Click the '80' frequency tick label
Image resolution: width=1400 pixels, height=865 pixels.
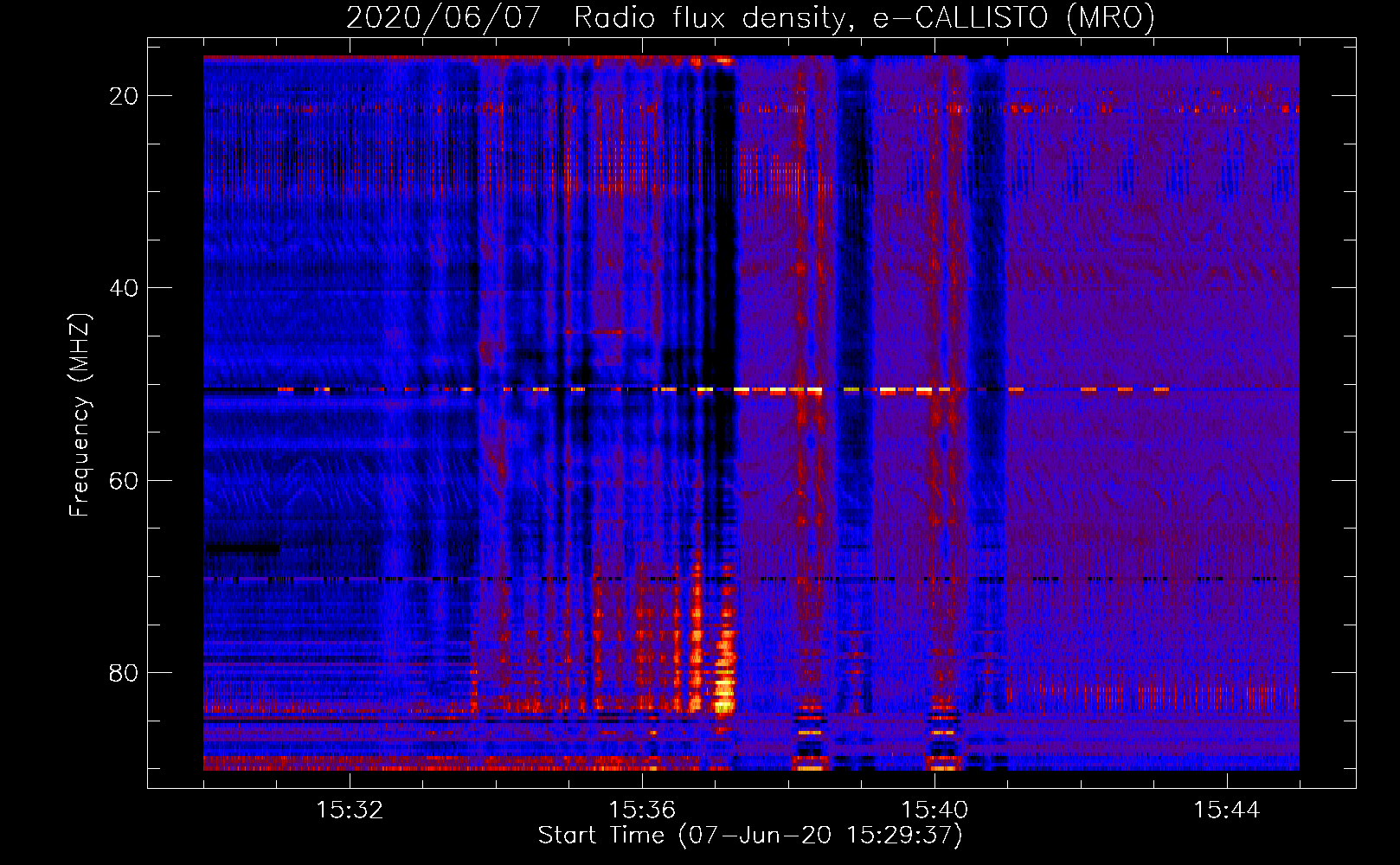(x=124, y=672)
